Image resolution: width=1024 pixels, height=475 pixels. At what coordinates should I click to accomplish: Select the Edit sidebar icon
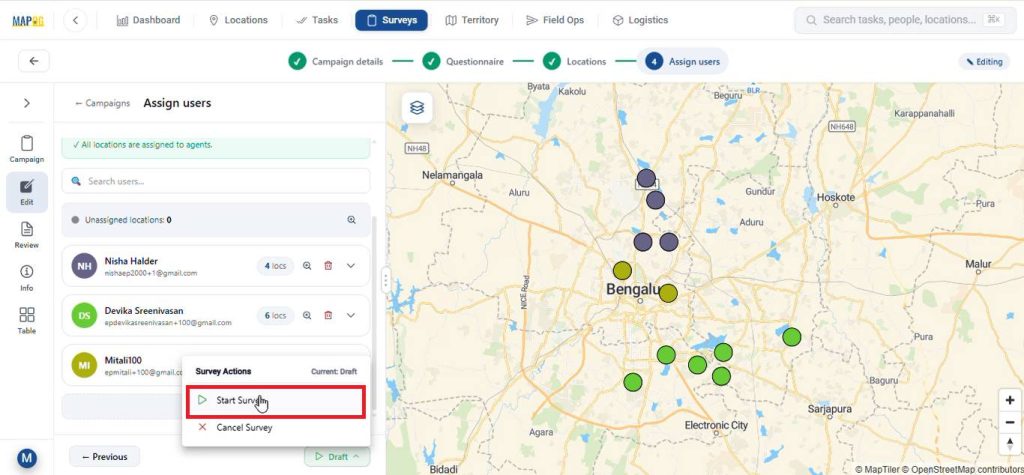[27, 192]
